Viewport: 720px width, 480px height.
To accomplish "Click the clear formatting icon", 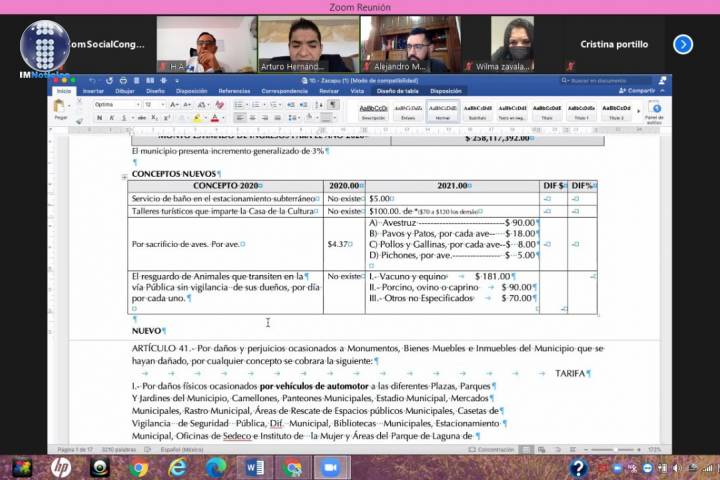I will click(219, 105).
